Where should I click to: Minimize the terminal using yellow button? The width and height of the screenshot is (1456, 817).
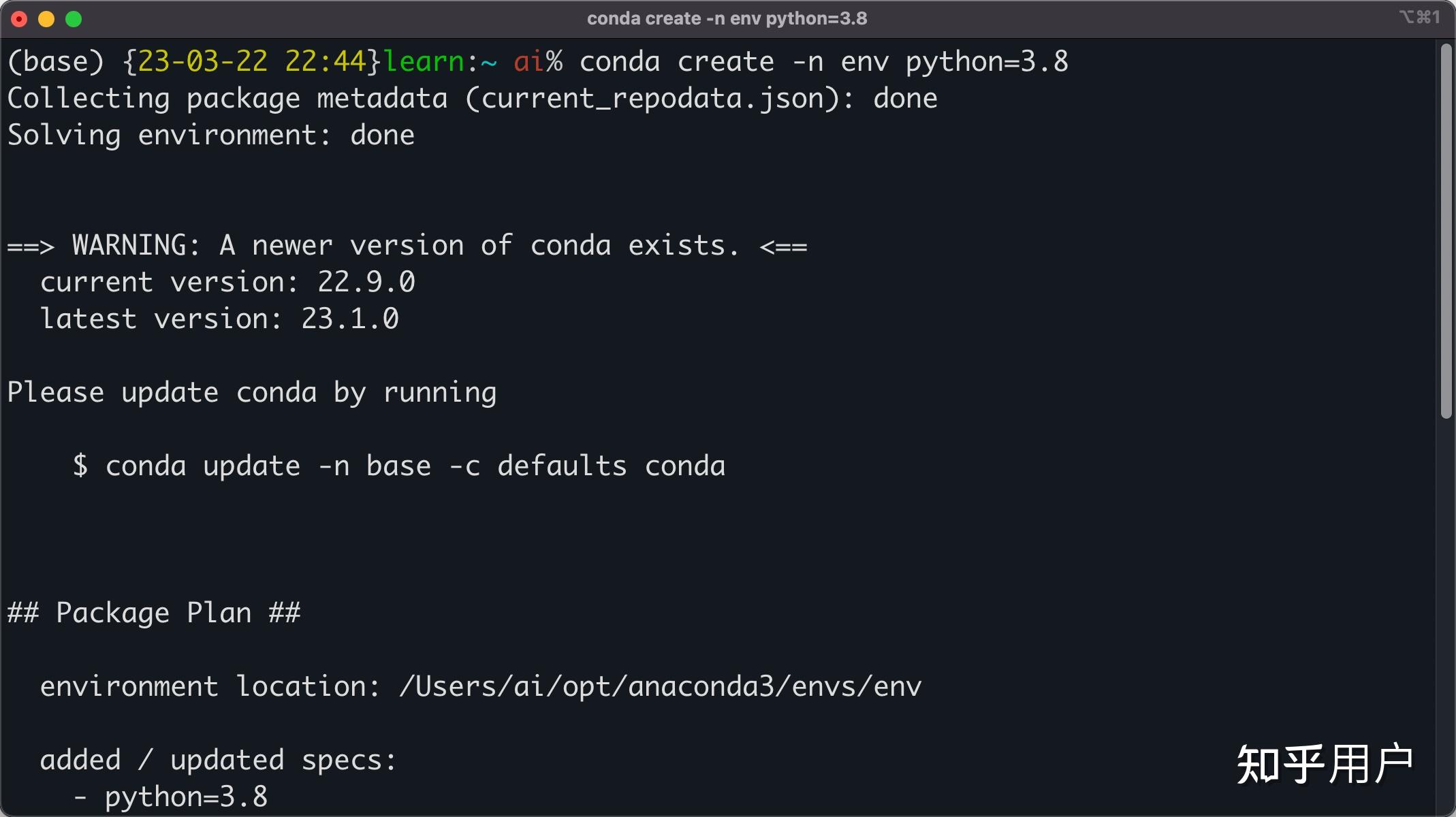pyautogui.click(x=46, y=19)
